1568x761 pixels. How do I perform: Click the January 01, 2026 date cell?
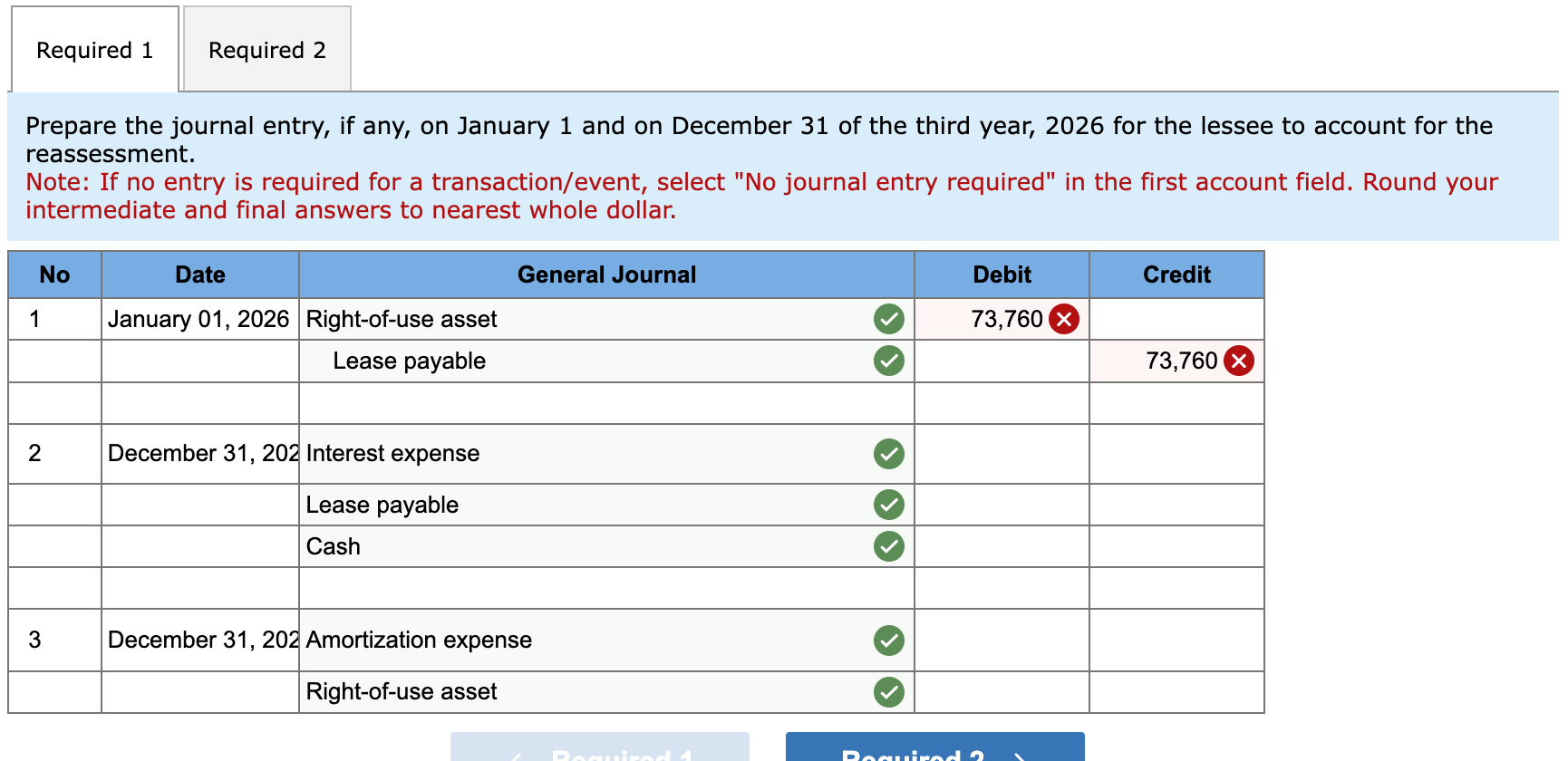click(x=199, y=319)
